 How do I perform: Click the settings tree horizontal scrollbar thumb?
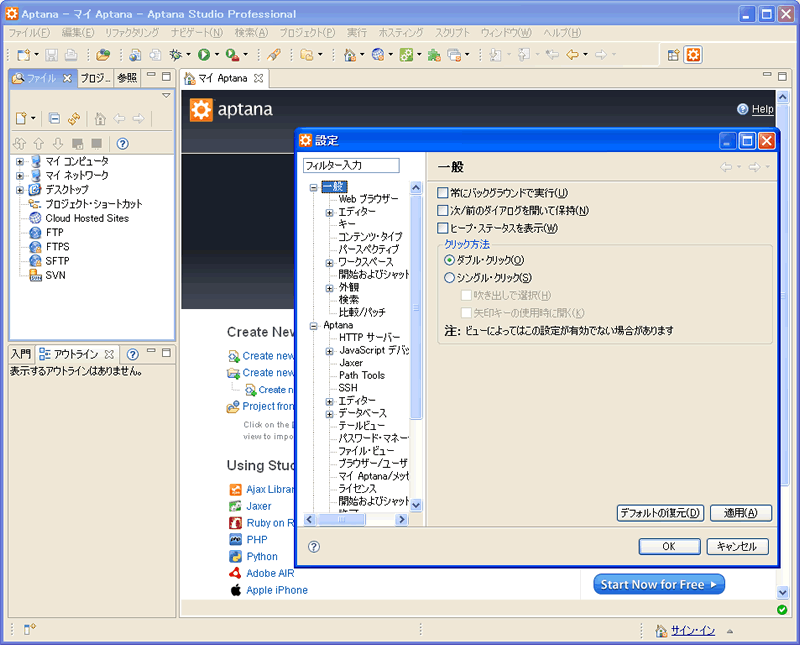pos(341,519)
